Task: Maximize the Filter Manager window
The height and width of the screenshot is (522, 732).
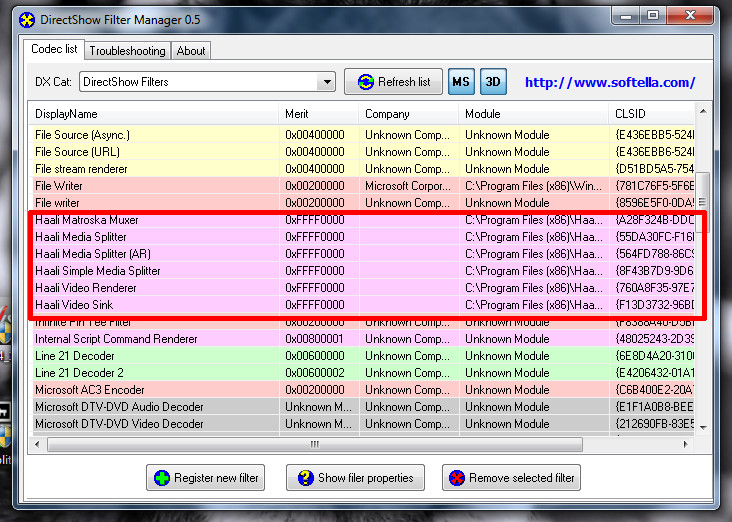Action: click(653, 16)
